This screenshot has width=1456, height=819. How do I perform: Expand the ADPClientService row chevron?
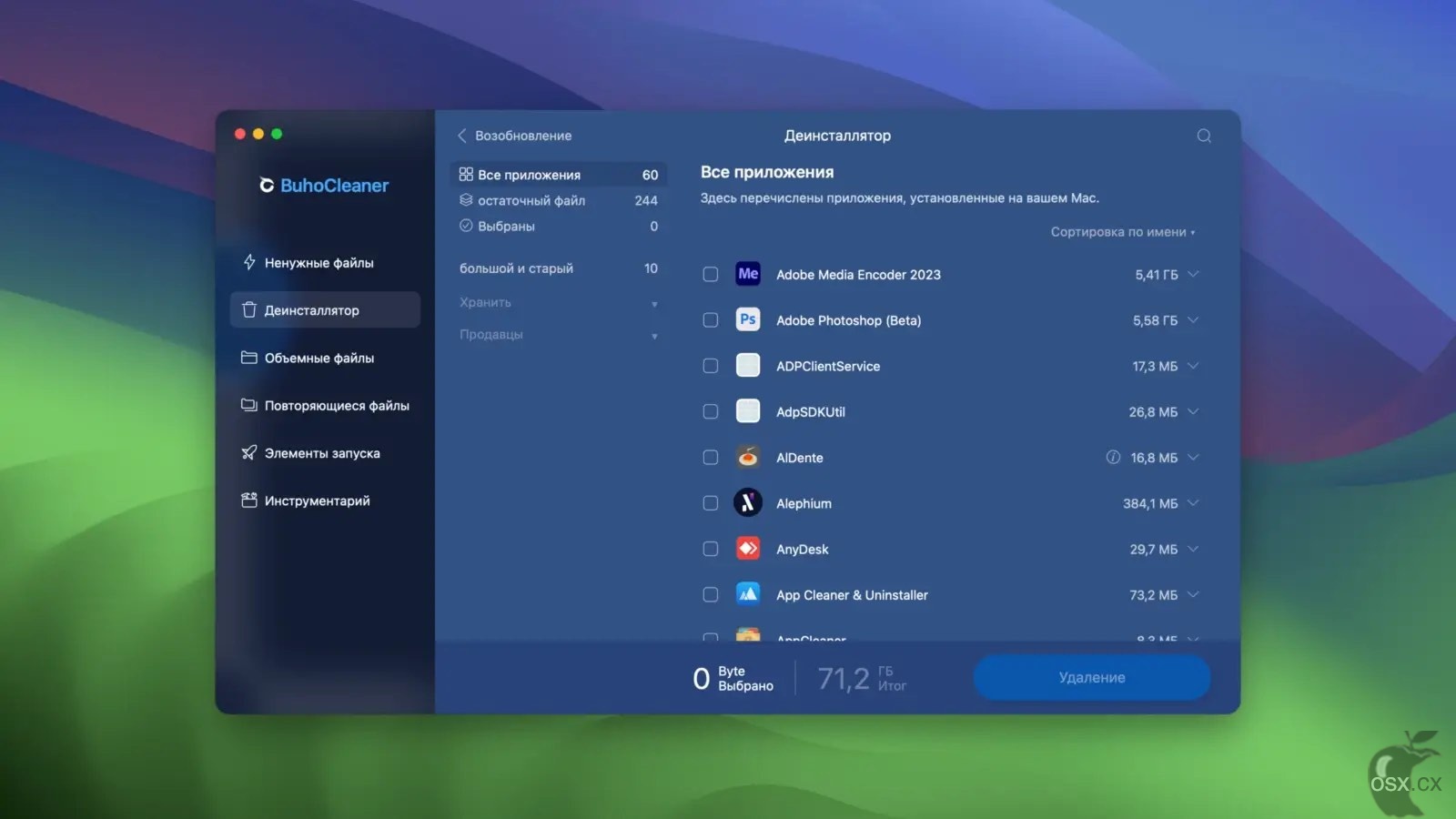click(x=1193, y=365)
